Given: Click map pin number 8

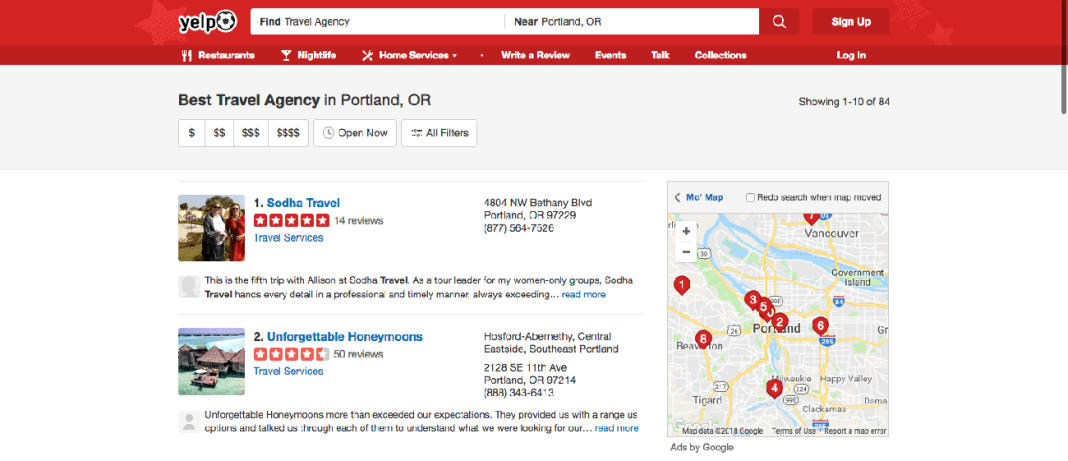Looking at the screenshot, I should [x=704, y=338].
